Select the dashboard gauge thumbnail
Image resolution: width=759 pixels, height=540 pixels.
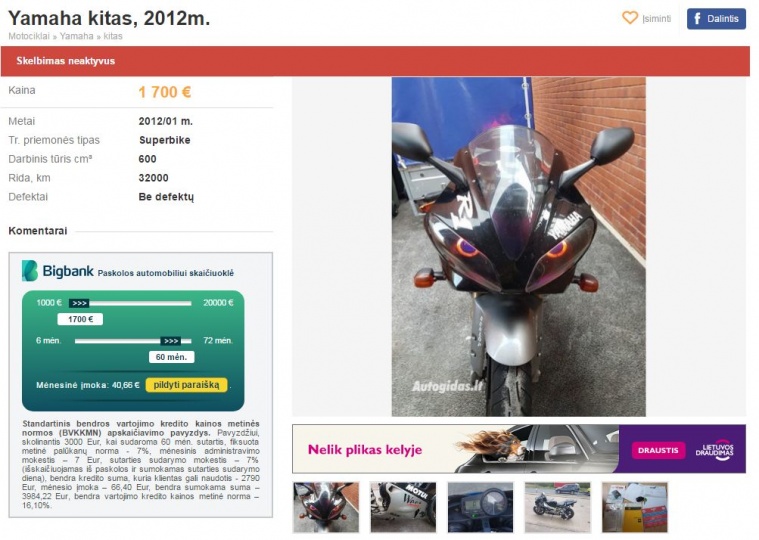click(x=480, y=508)
